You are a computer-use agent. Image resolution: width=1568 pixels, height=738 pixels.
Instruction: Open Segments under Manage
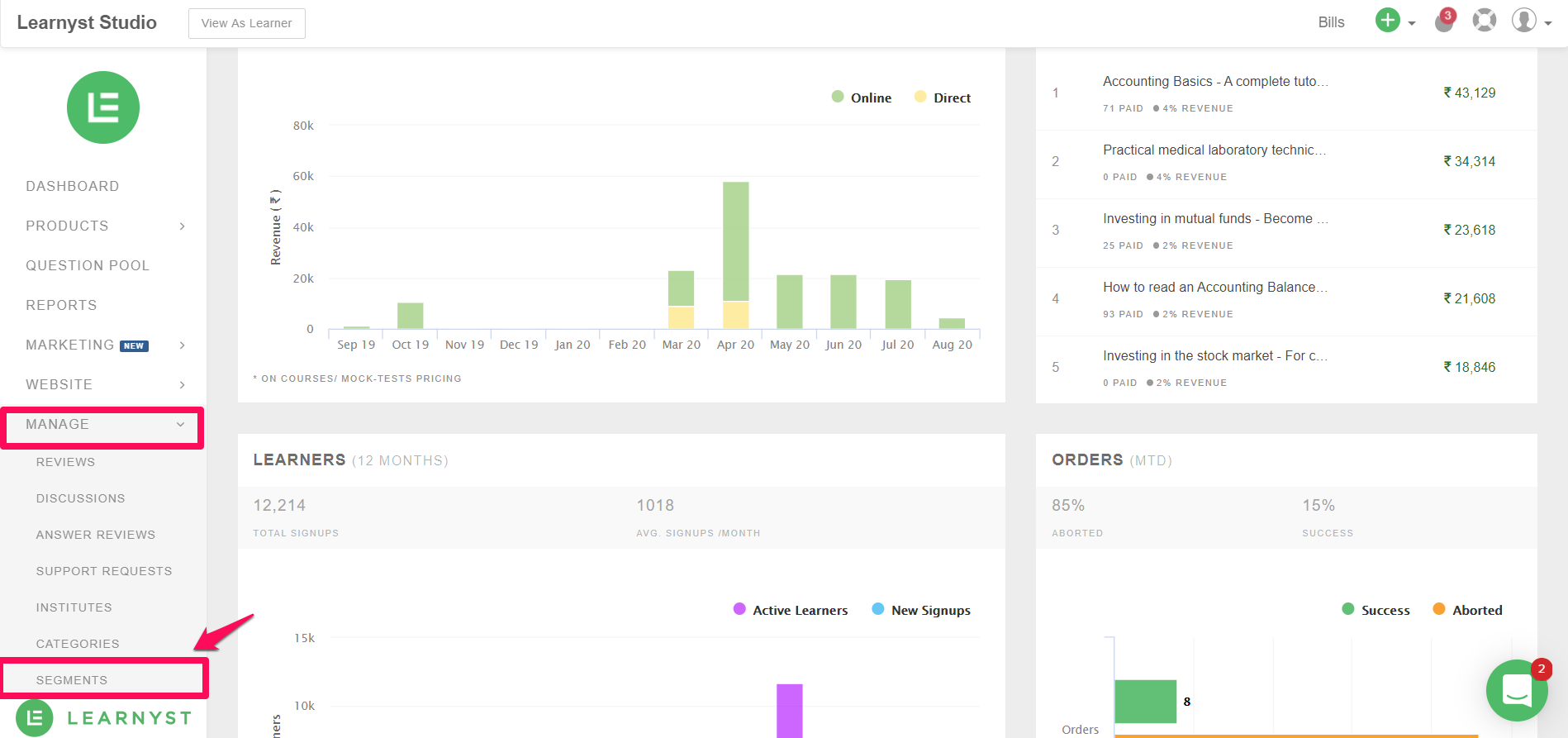72,680
